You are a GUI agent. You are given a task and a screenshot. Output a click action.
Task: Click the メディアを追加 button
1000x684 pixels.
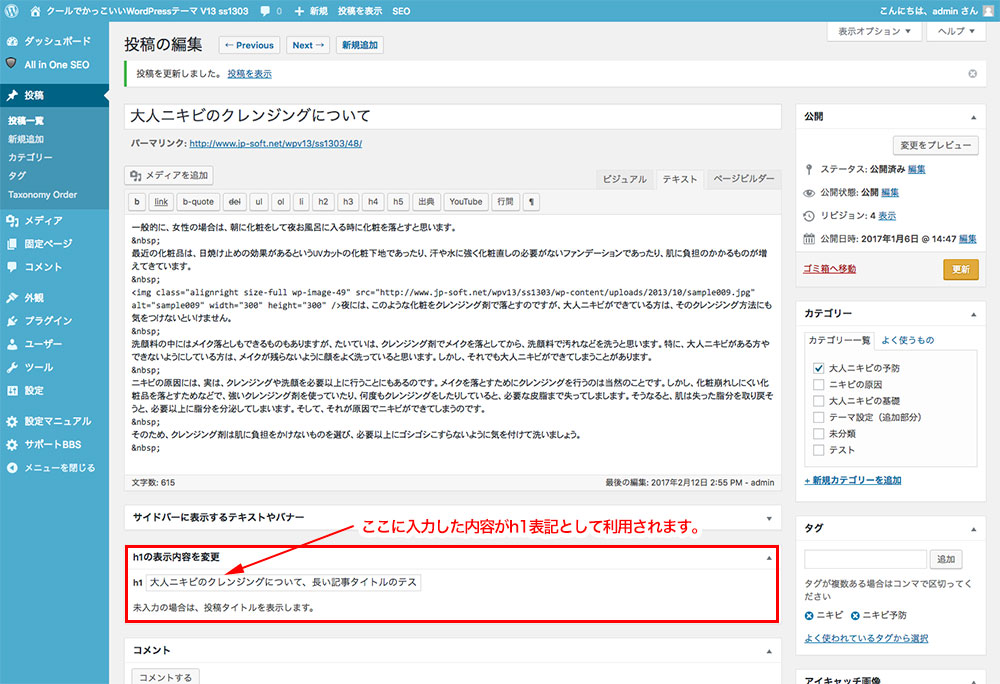(x=169, y=175)
